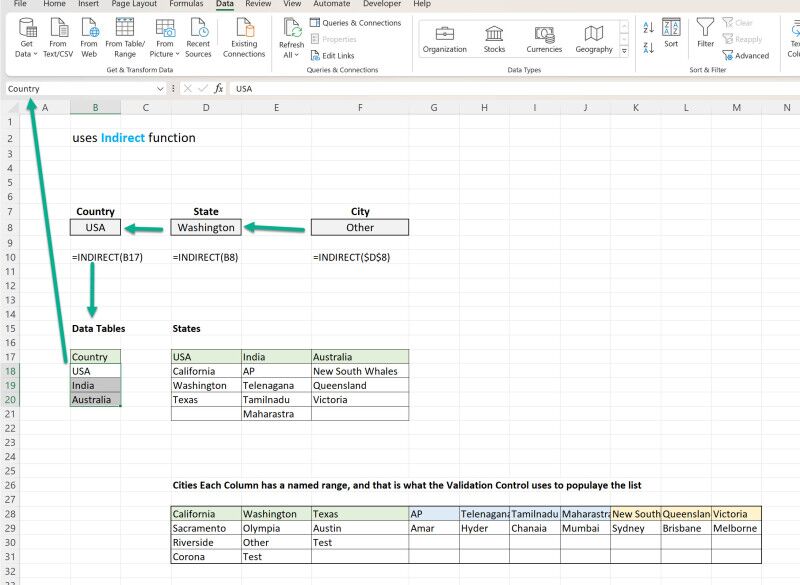
Task: Click the Insert Function fx icon
Action: pyautogui.click(x=218, y=89)
